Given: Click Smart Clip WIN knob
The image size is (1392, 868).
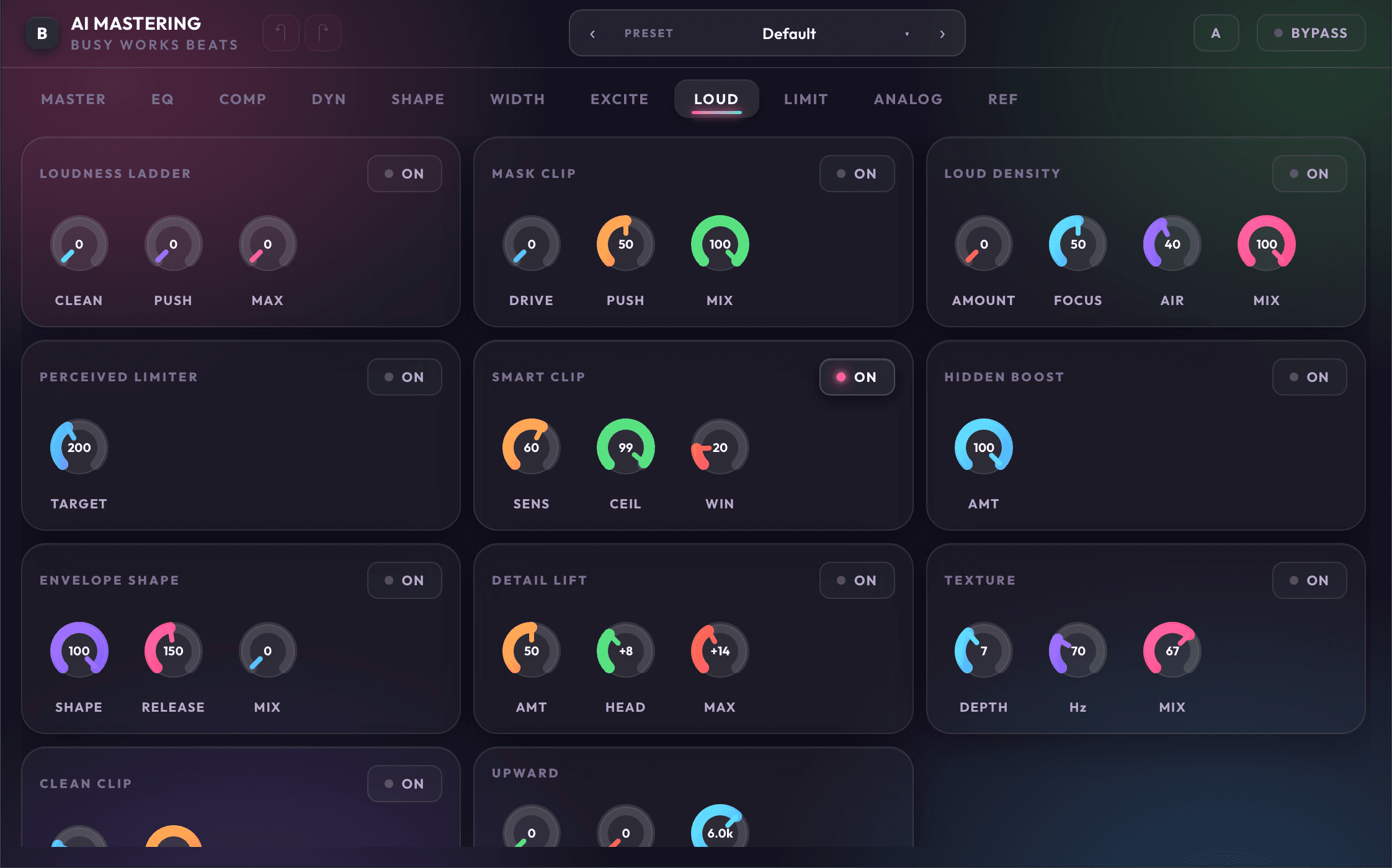Looking at the screenshot, I should [720, 447].
